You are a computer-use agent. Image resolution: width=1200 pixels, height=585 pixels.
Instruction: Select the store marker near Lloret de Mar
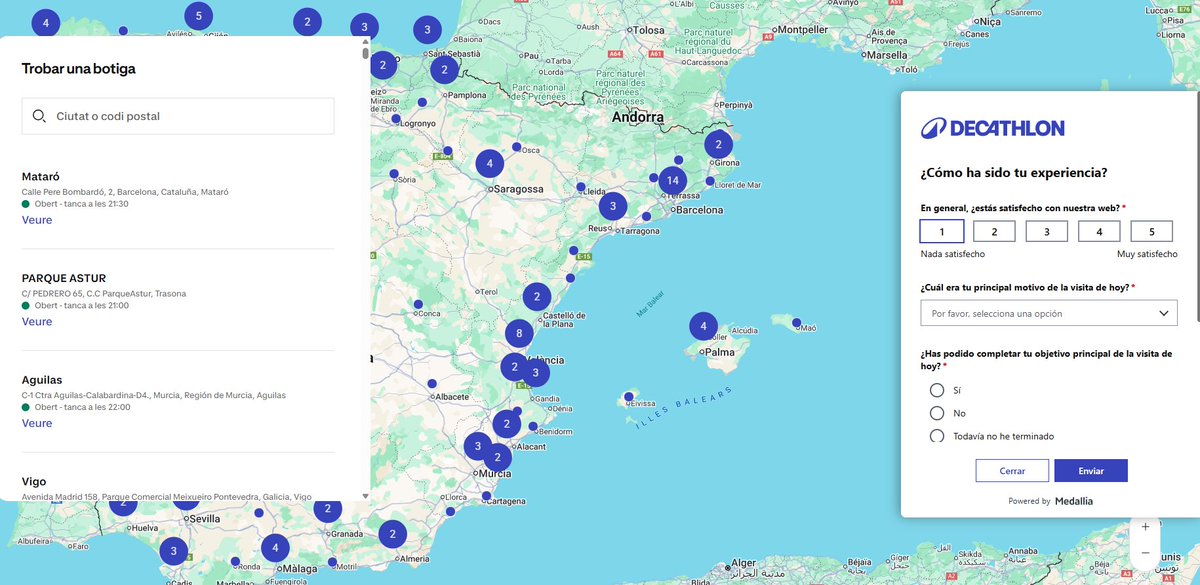pos(710,181)
